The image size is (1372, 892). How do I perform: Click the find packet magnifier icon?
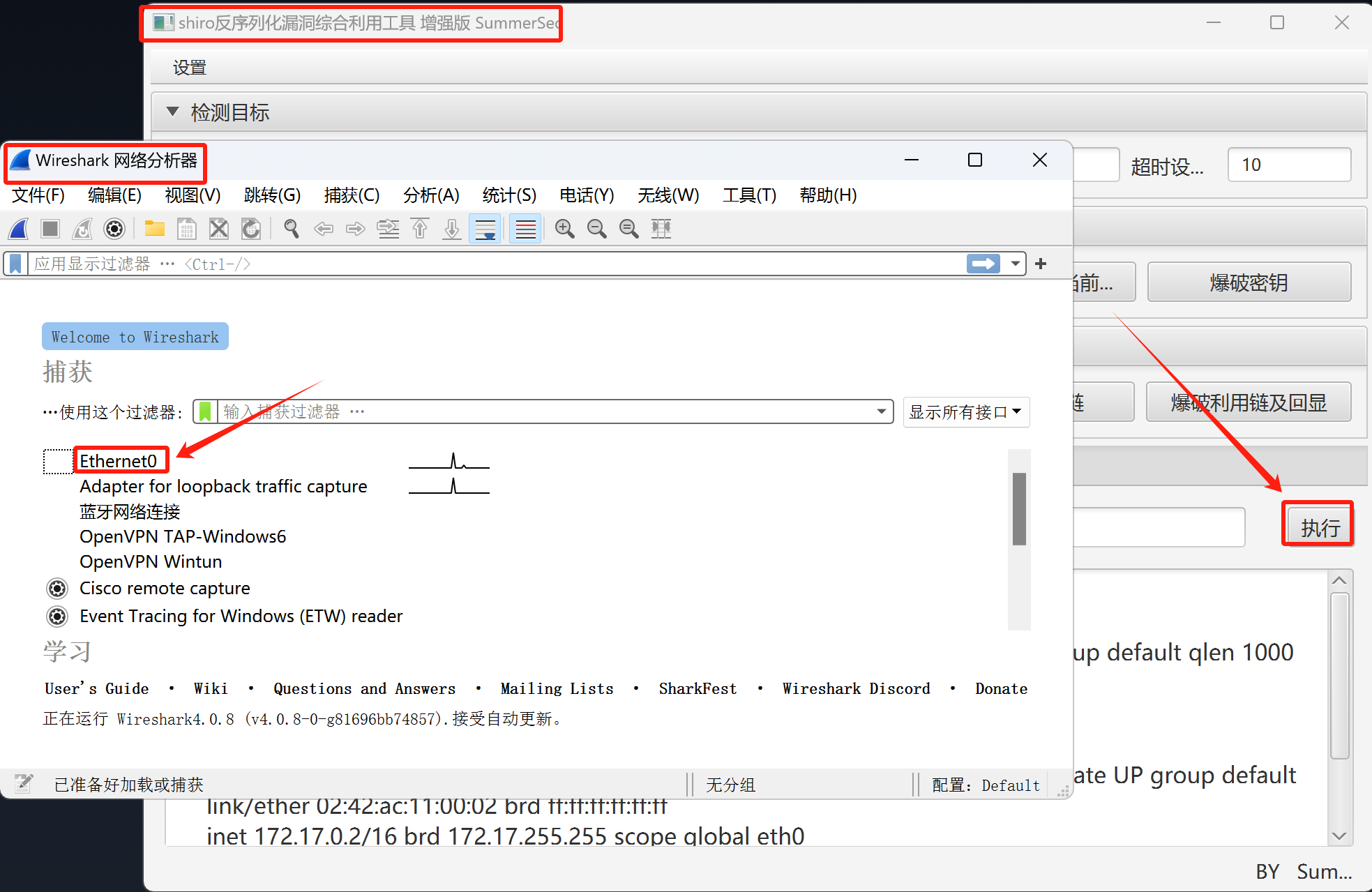[x=292, y=229]
